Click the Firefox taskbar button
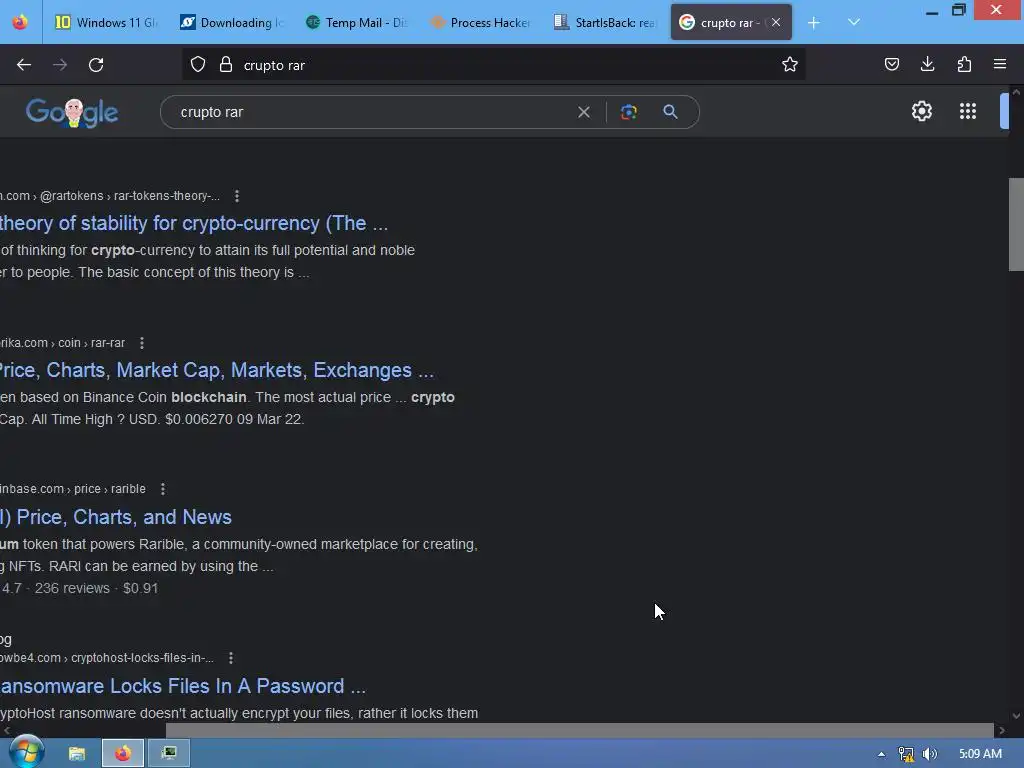The height and width of the screenshot is (768, 1024). point(123,754)
